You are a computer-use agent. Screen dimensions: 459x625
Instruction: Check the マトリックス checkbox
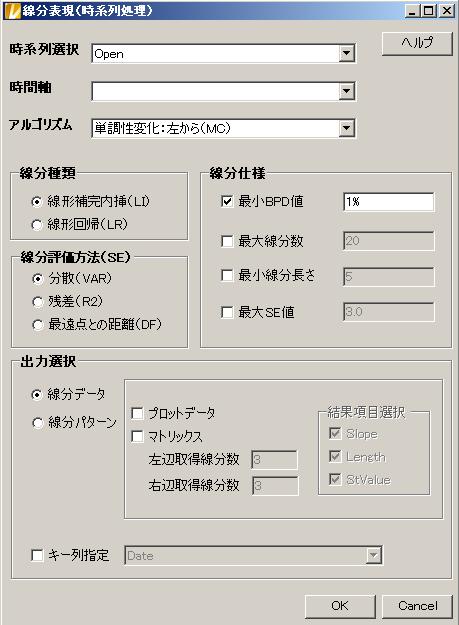click(137, 436)
